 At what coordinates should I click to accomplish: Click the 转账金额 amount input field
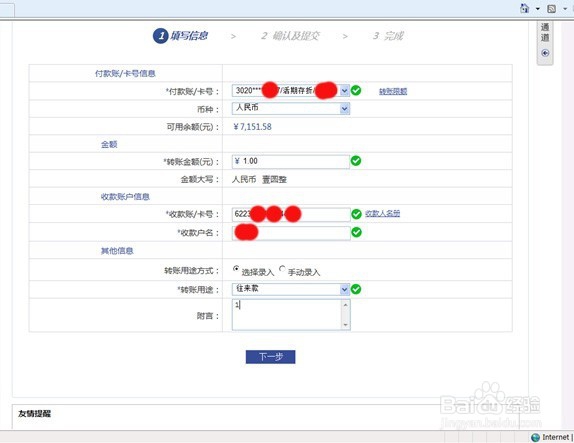pyautogui.click(x=291, y=161)
